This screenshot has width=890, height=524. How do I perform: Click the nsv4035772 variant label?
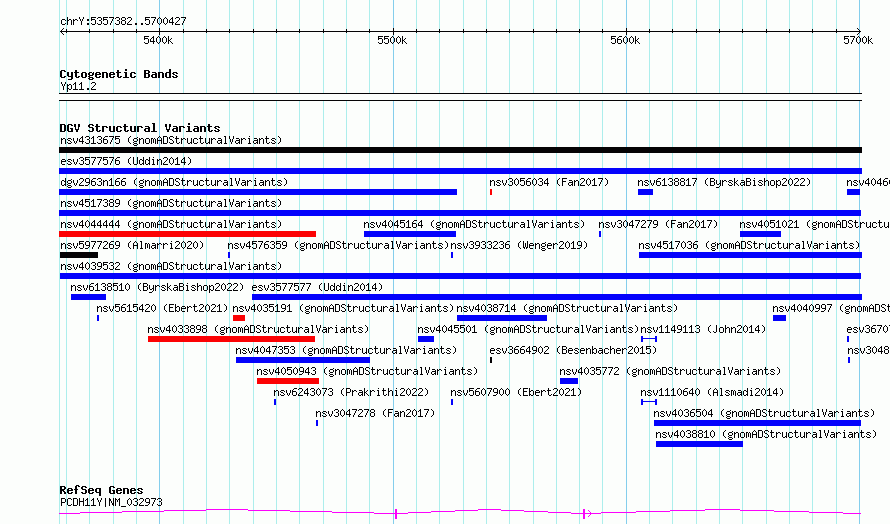670,371
